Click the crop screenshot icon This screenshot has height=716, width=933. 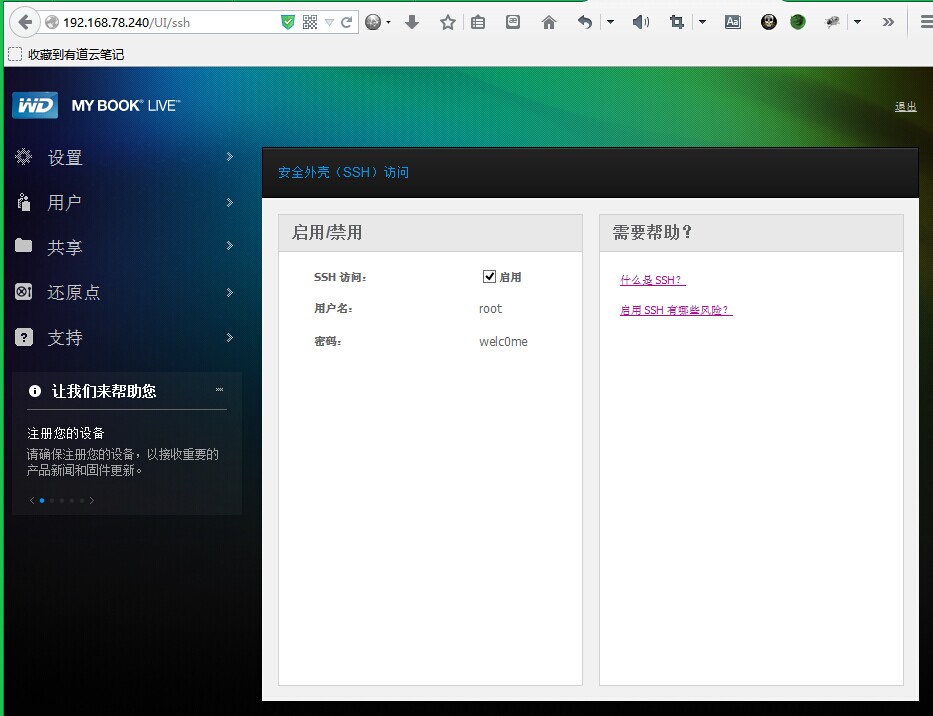coord(677,23)
